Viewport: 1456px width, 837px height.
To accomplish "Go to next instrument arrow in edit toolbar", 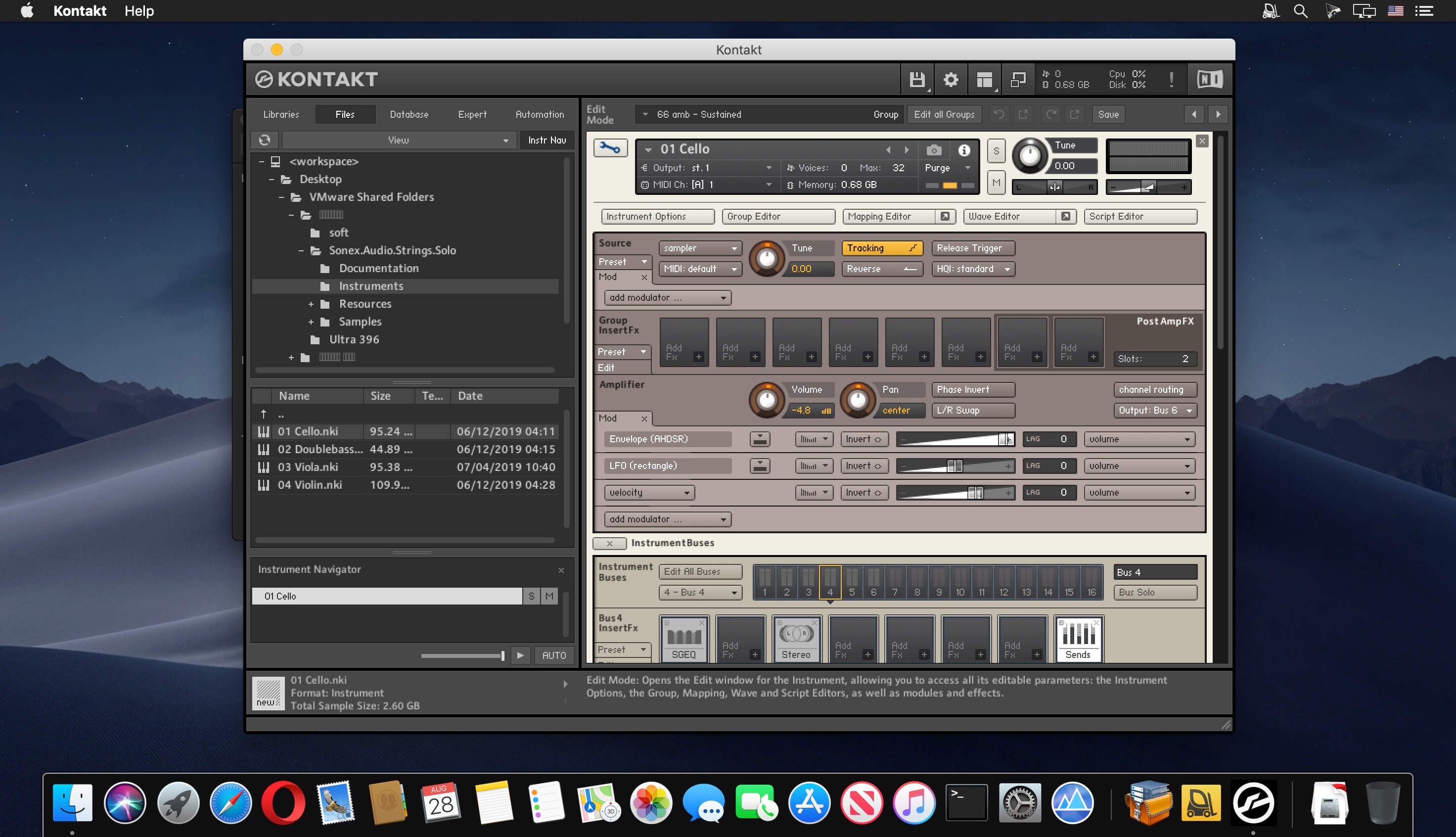I will [1218, 114].
